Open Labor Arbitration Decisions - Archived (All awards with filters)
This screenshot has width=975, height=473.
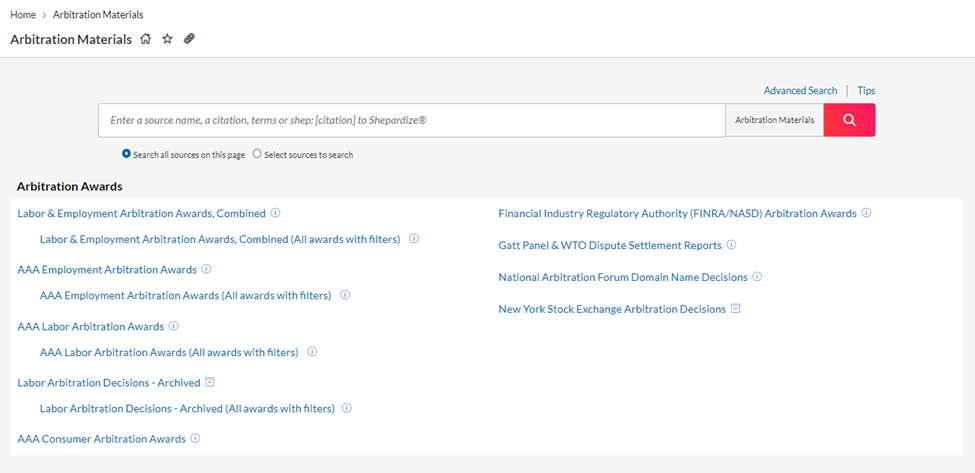coord(187,408)
